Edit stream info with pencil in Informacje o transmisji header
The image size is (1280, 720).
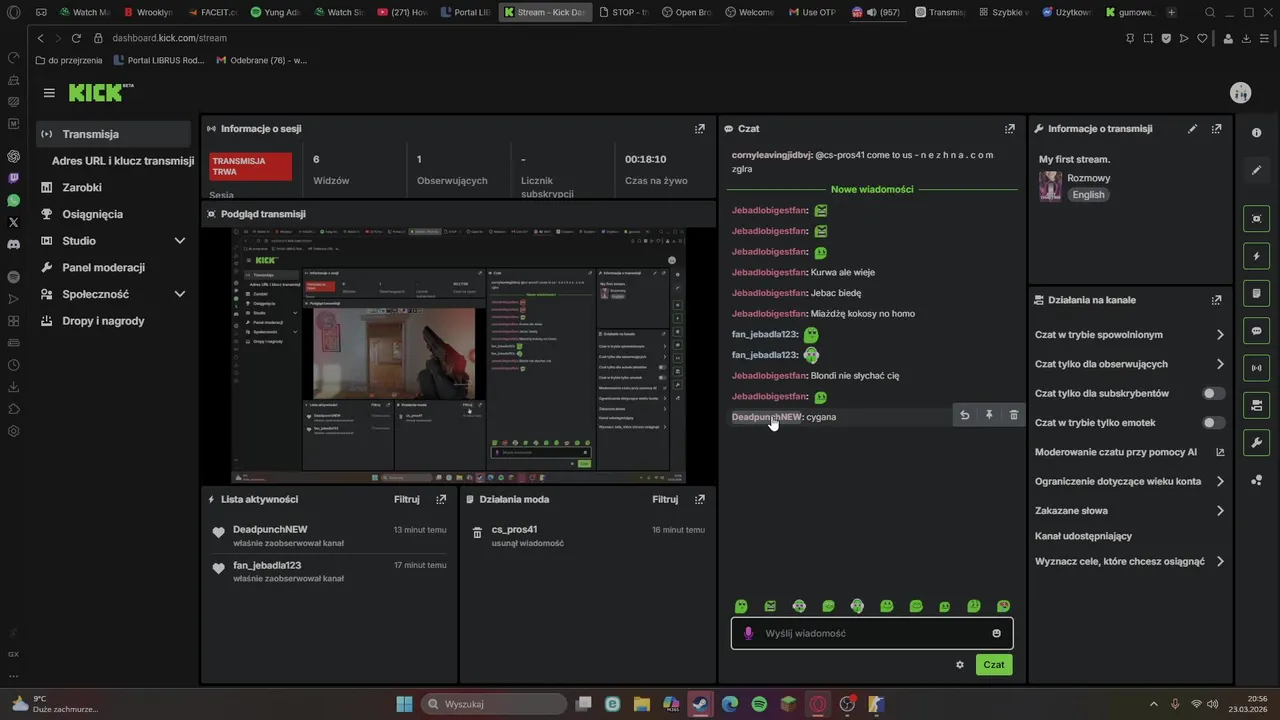click(1192, 129)
